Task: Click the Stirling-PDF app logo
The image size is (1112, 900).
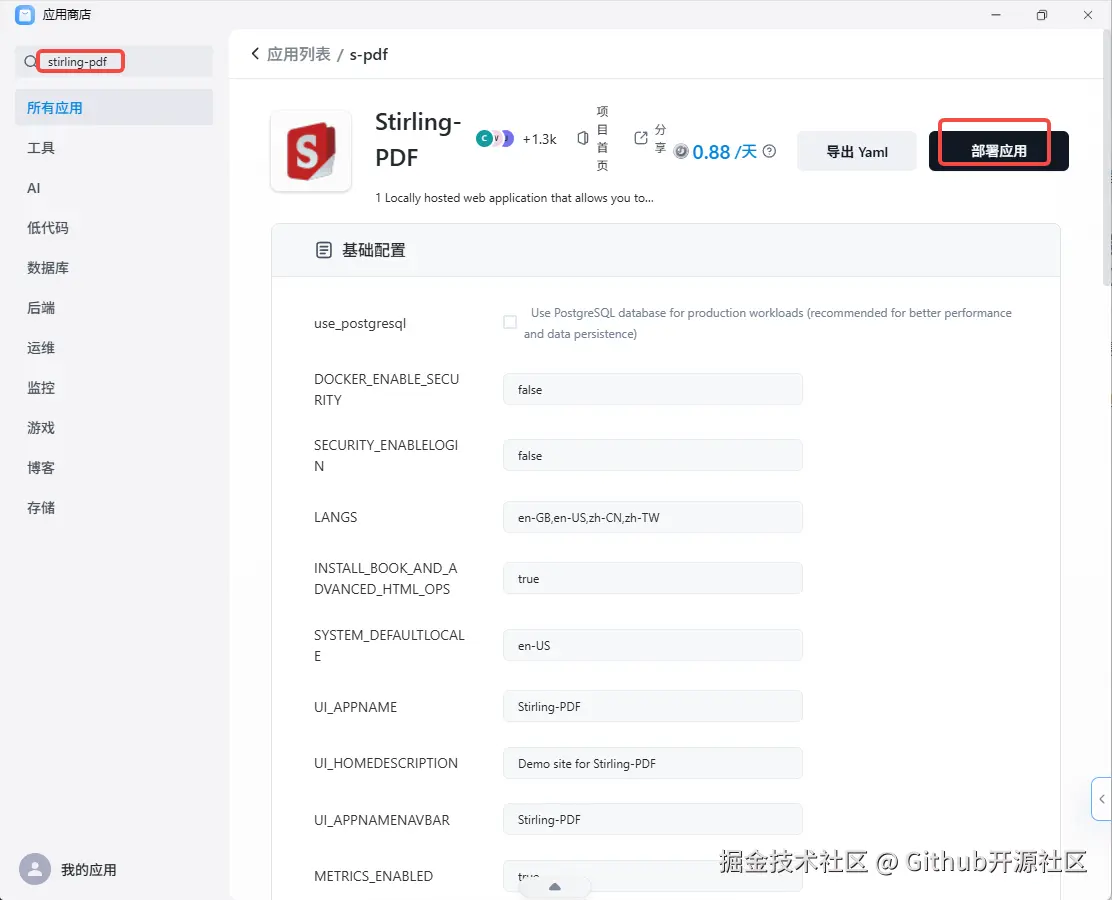Action: coord(311,151)
